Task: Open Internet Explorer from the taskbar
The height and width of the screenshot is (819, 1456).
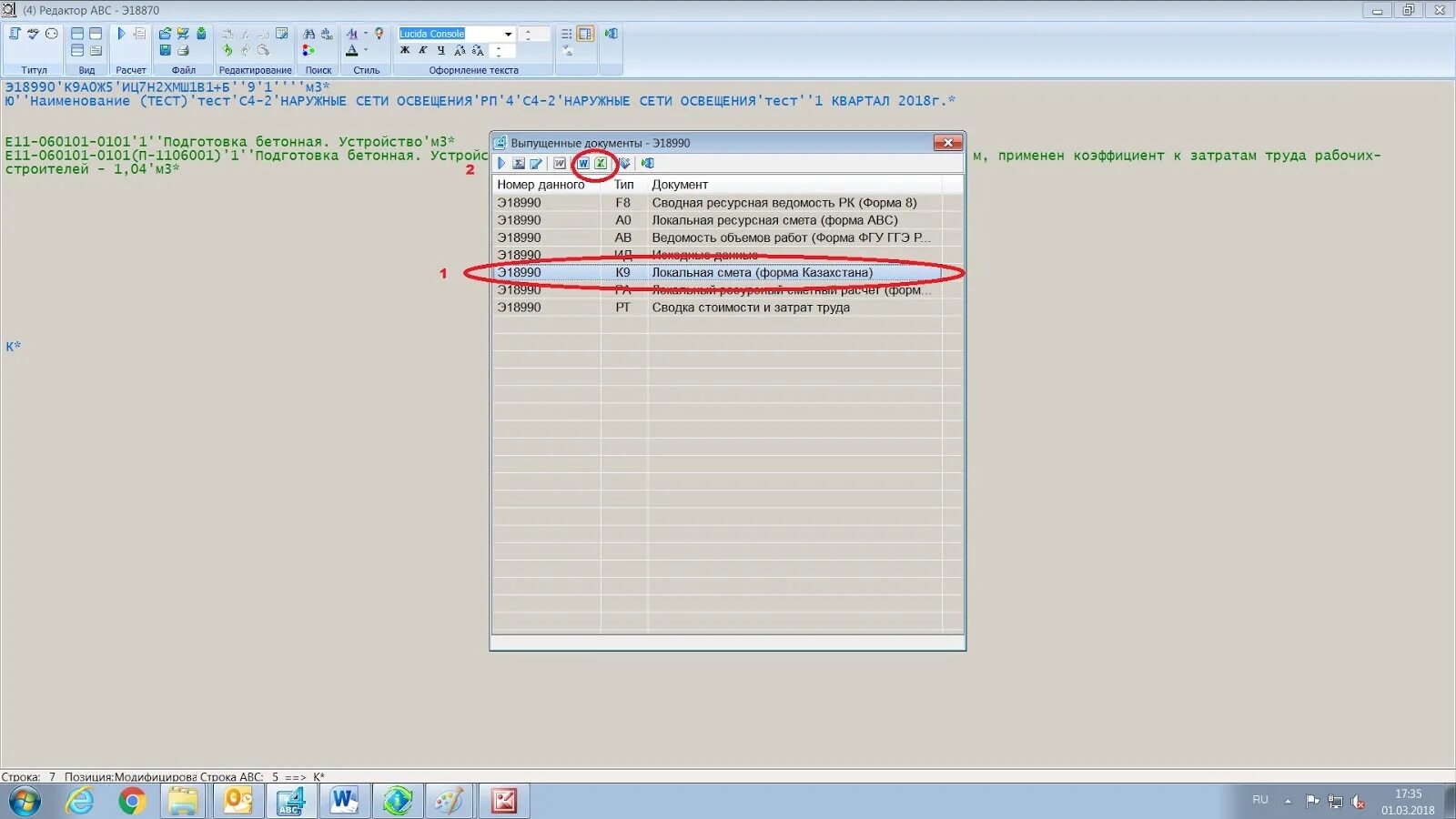Action: click(80, 801)
